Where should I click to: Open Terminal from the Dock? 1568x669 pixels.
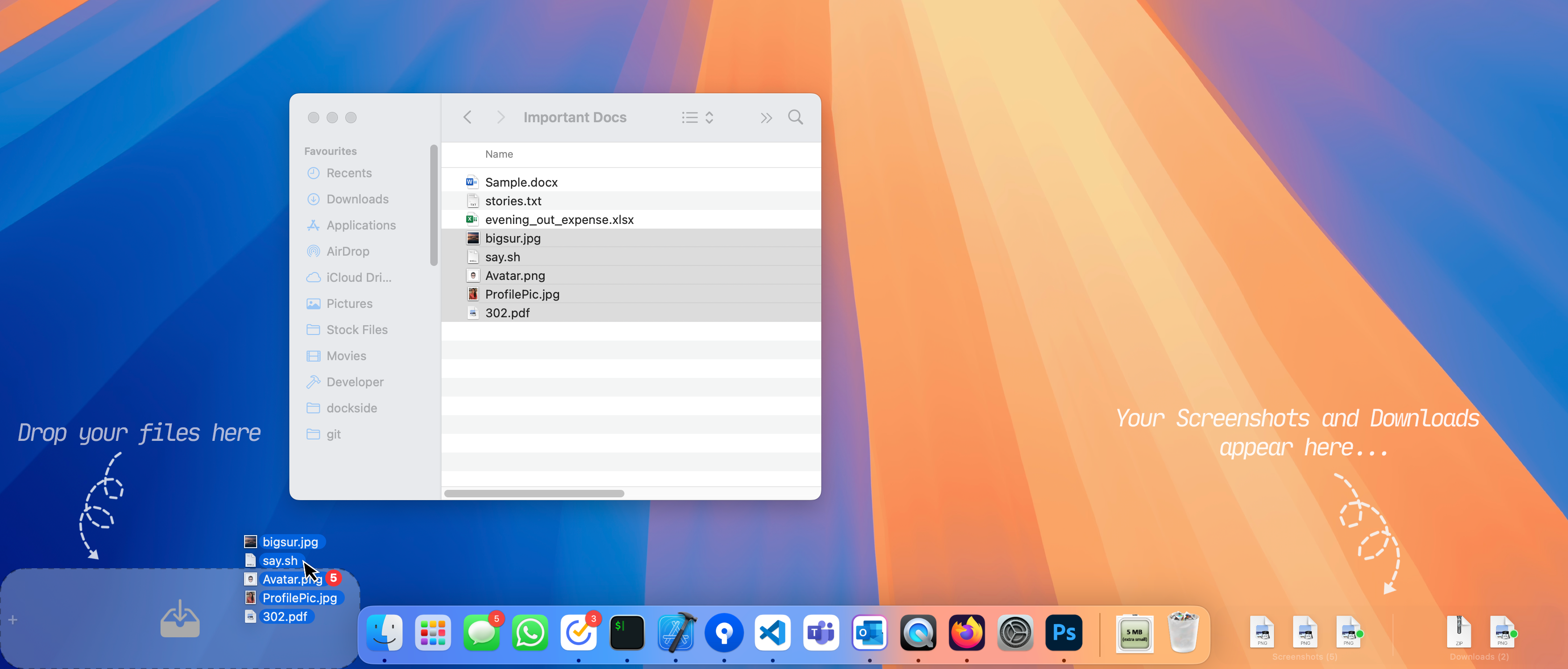[628, 633]
